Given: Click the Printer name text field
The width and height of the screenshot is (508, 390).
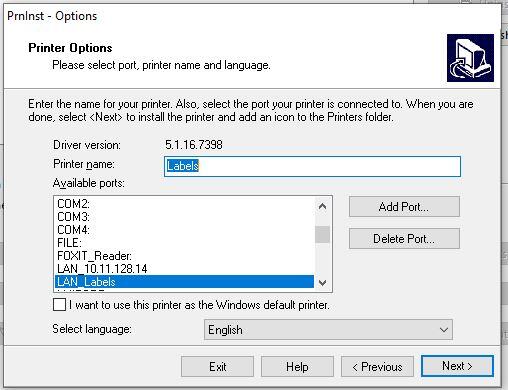Looking at the screenshot, I should click(x=312, y=166).
